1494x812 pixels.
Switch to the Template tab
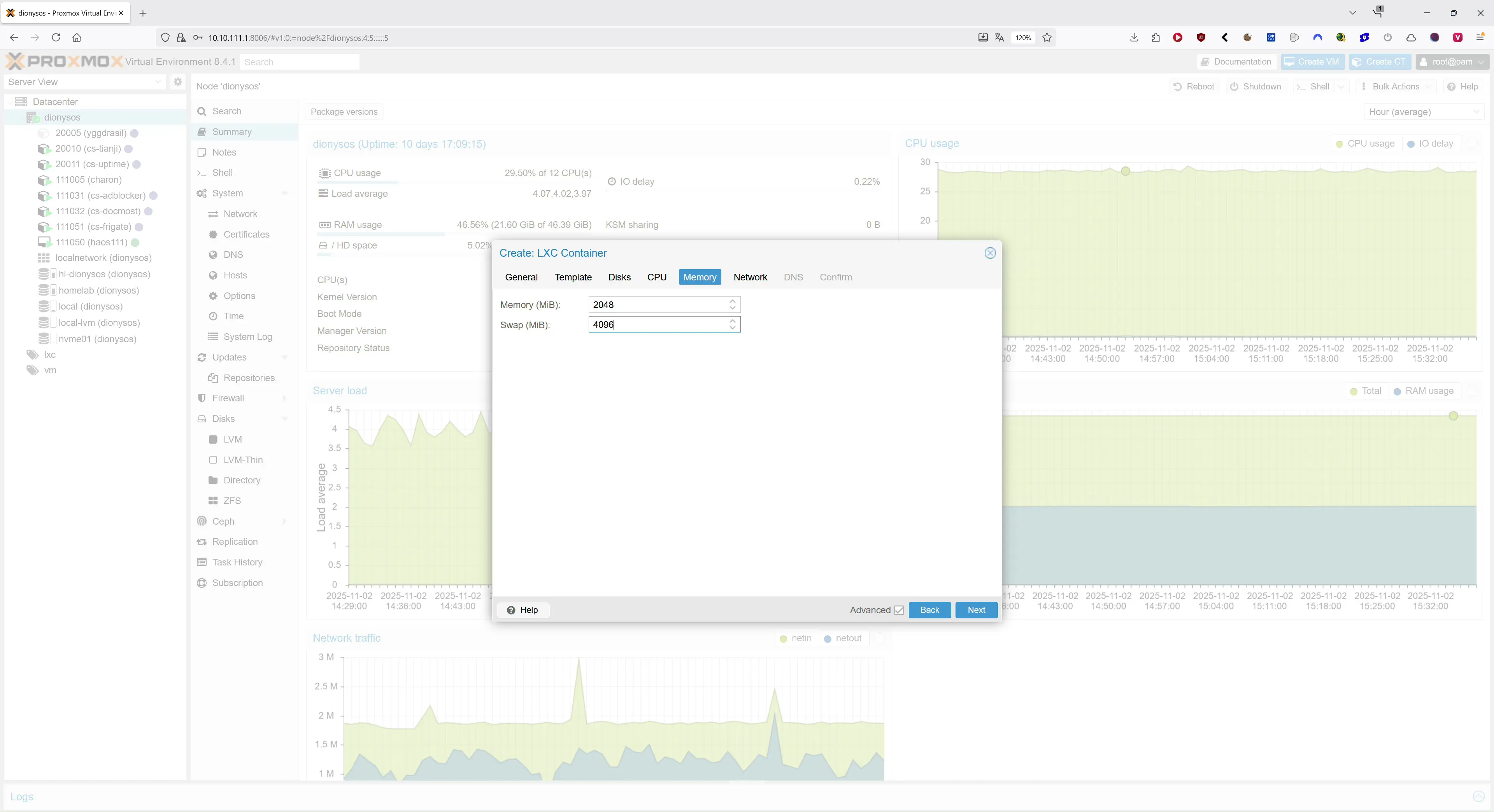[573, 277]
